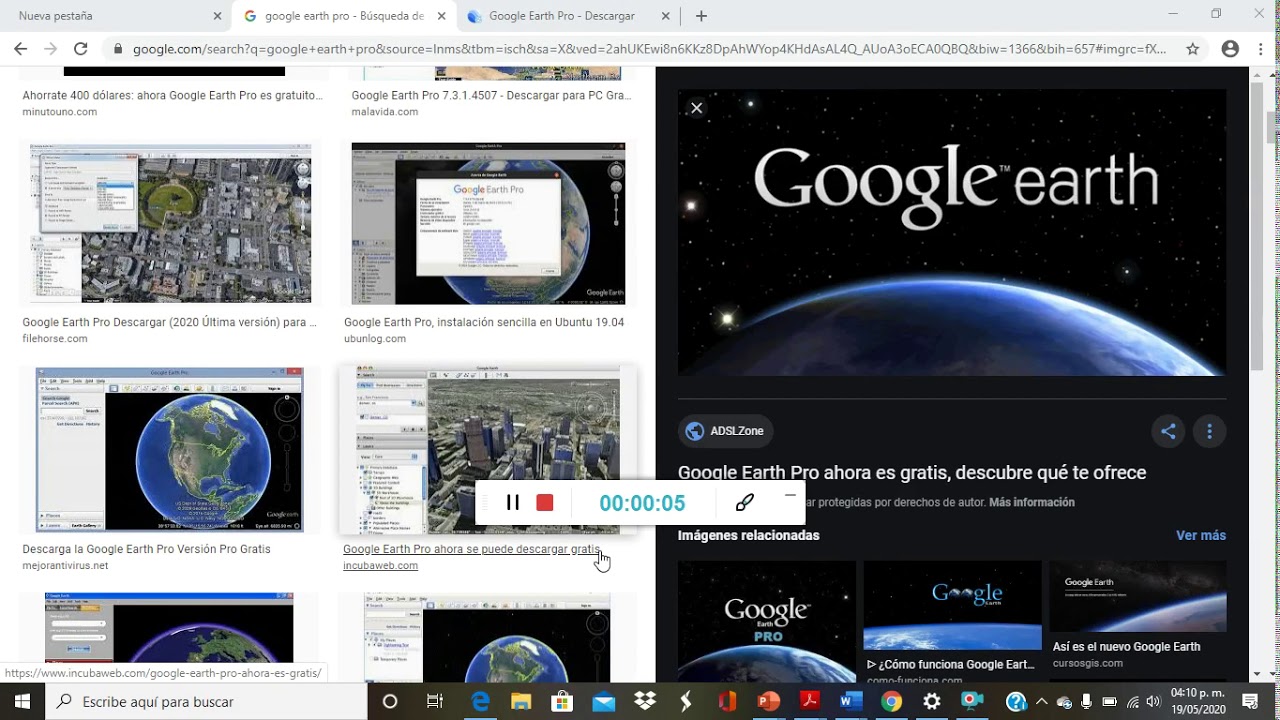Click 'Ver más' related images link
This screenshot has width=1280, height=720.
click(x=1201, y=535)
